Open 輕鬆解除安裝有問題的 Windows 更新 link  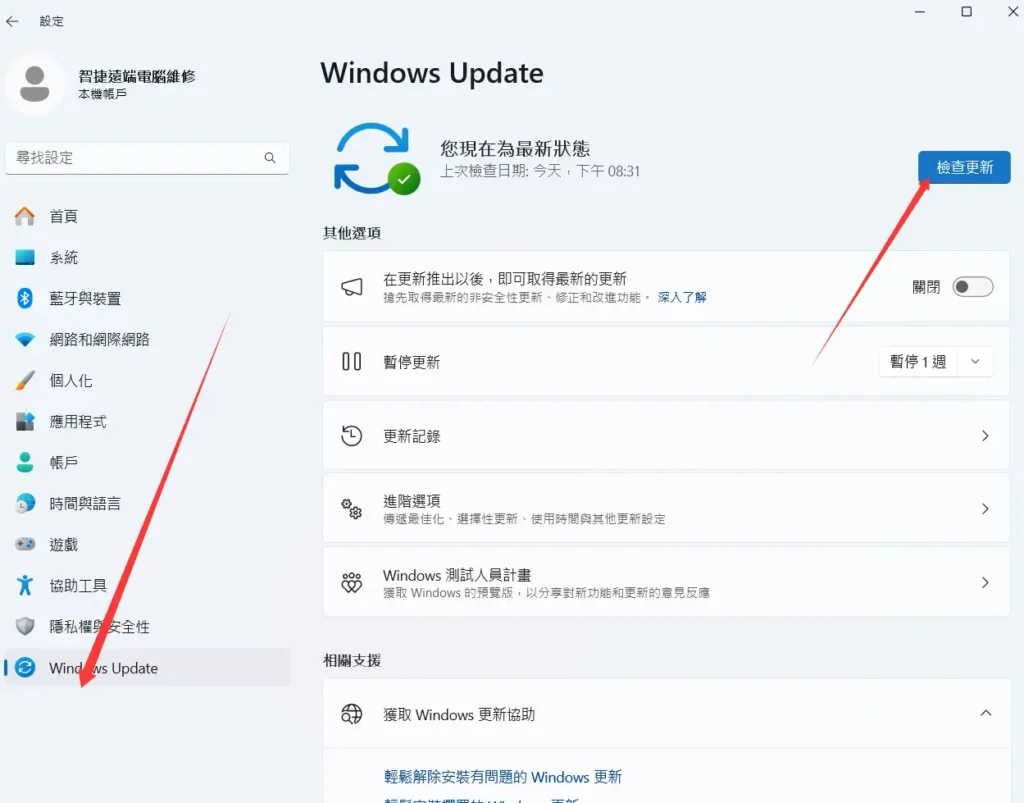503,777
